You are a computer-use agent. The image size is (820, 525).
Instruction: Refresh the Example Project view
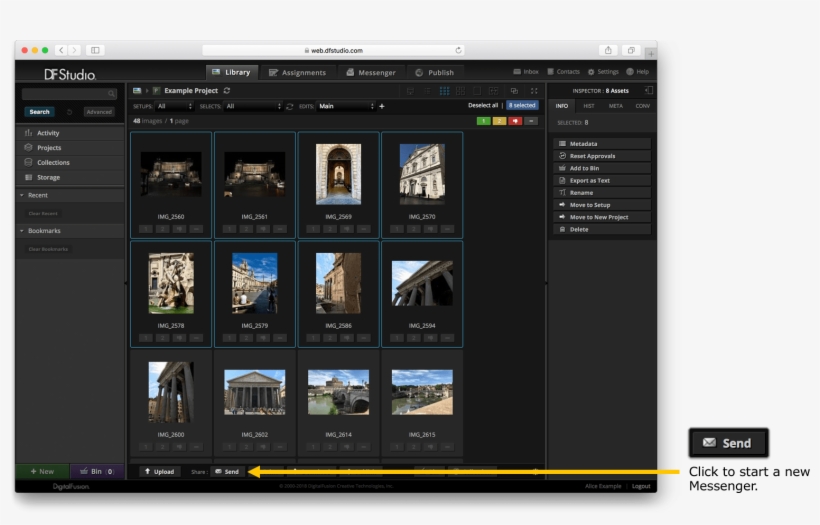pos(227,90)
